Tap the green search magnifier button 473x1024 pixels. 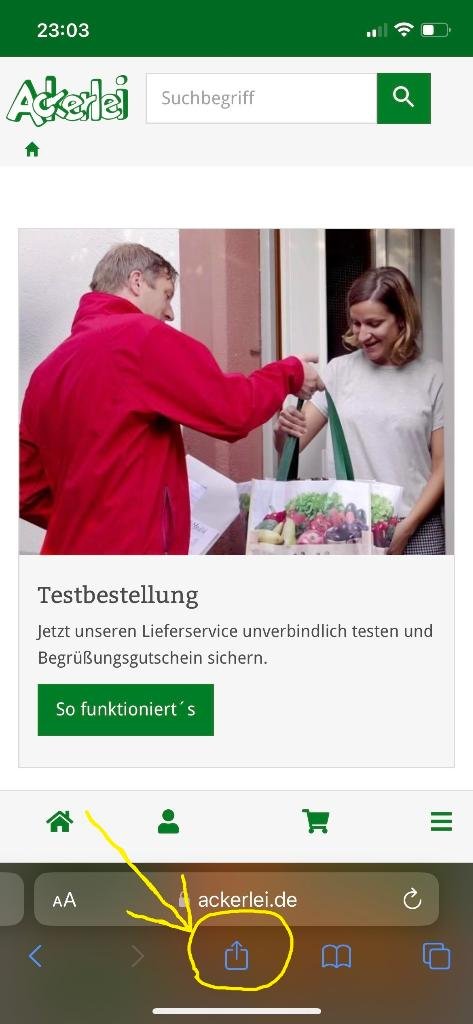[x=404, y=98]
